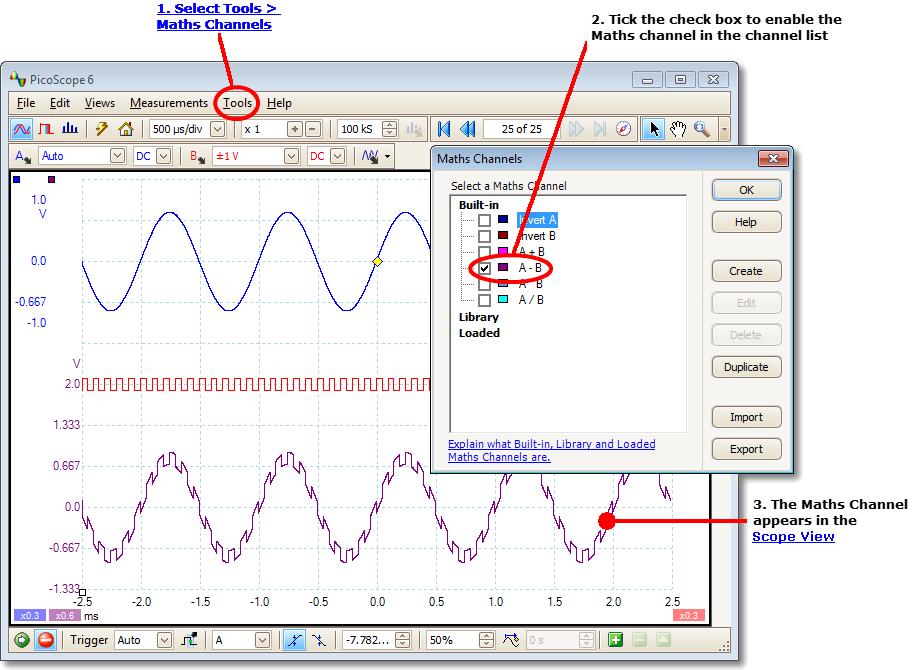Viewport: 913px width, 670px height.
Task: Click the post-trigger delay icon
Action: pyautogui.click(x=511, y=640)
